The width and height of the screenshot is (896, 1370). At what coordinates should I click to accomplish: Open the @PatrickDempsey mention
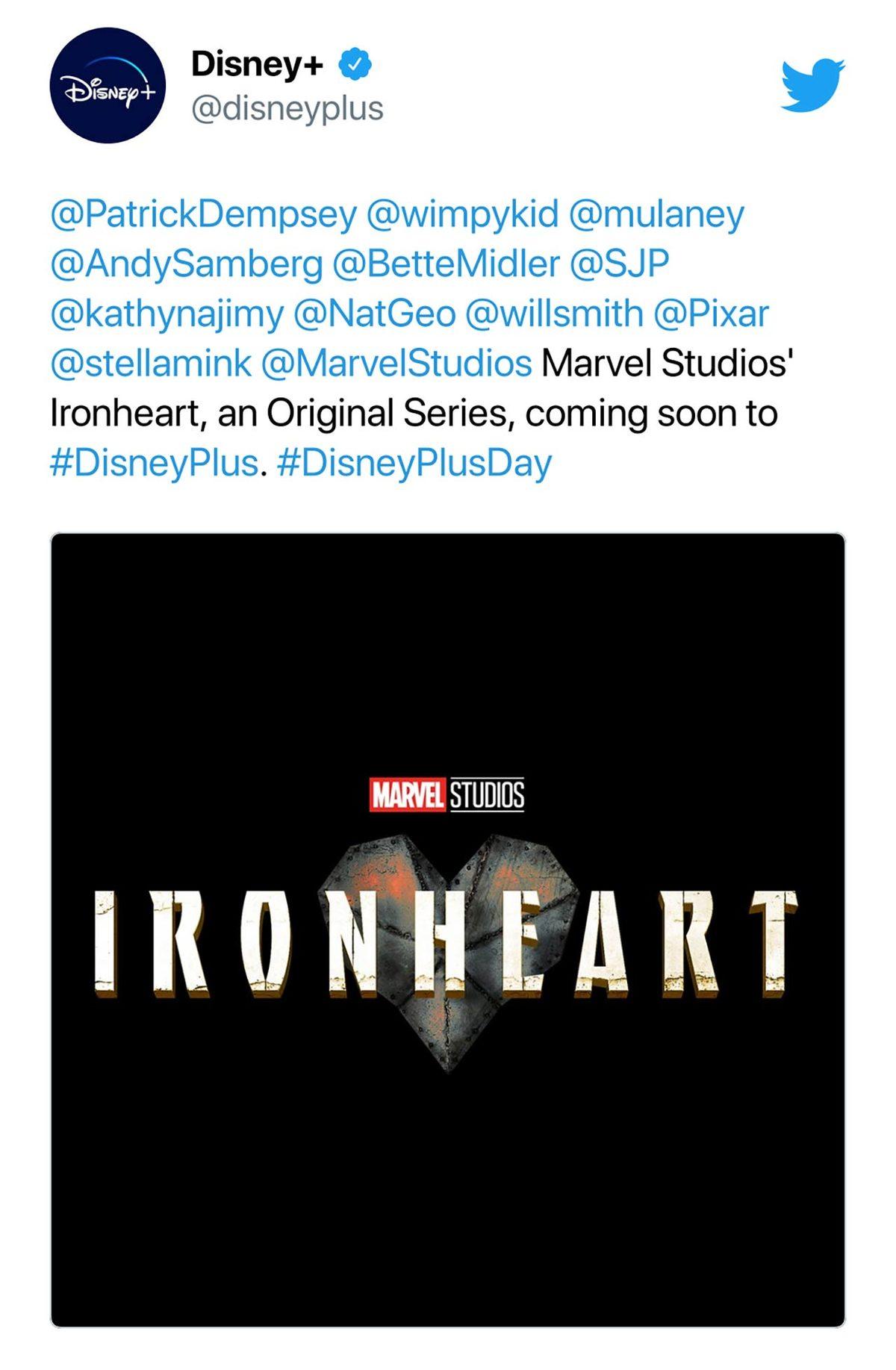[203, 214]
